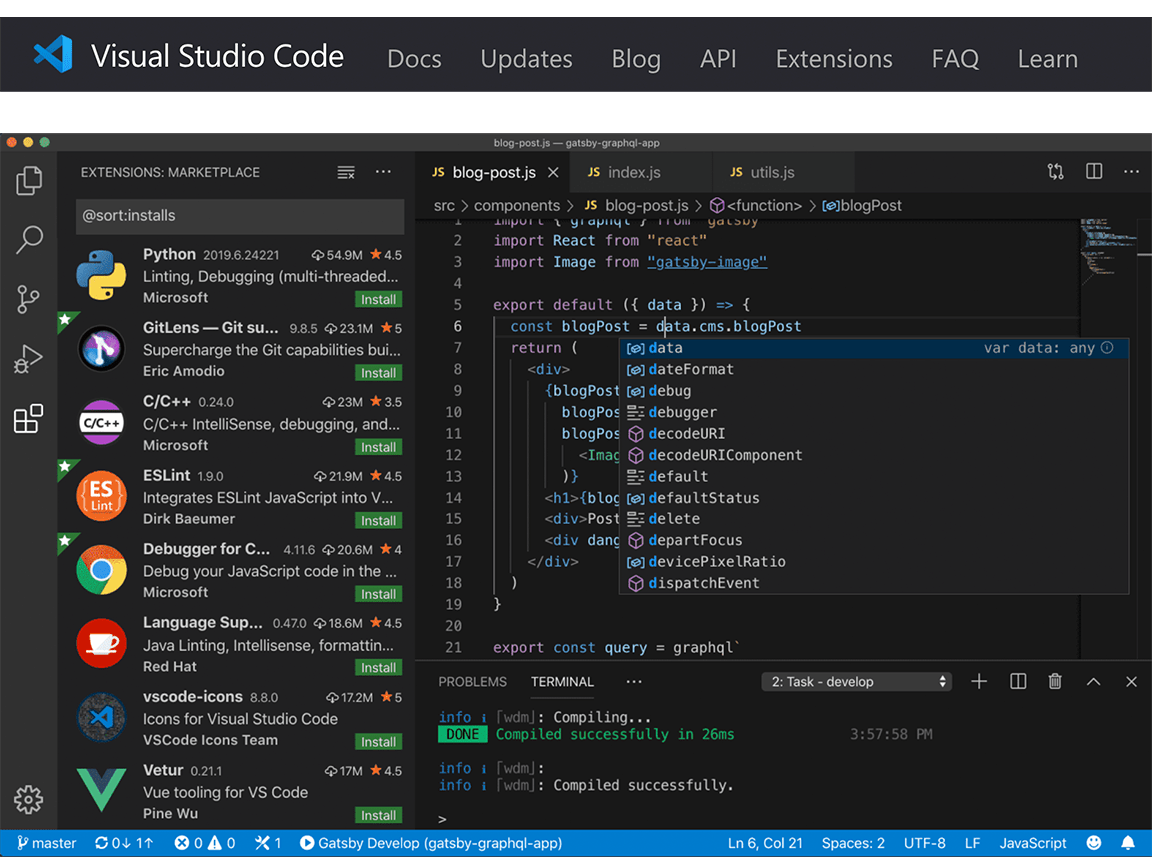The image size is (1152, 864).
Task: Open the Explorer view in the activity bar
Action: [x=29, y=180]
